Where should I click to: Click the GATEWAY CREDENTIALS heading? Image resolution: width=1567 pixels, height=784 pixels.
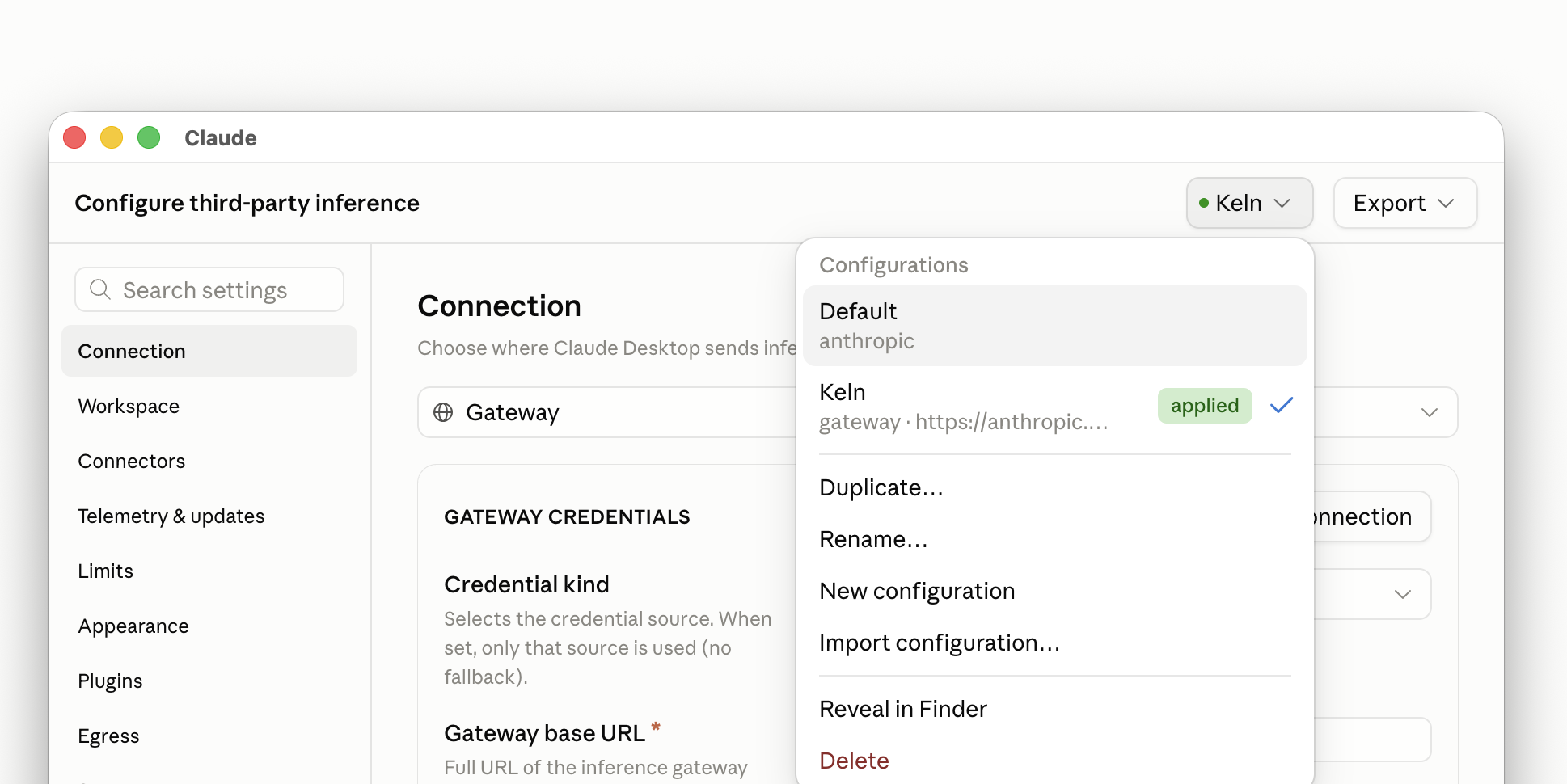point(567,517)
